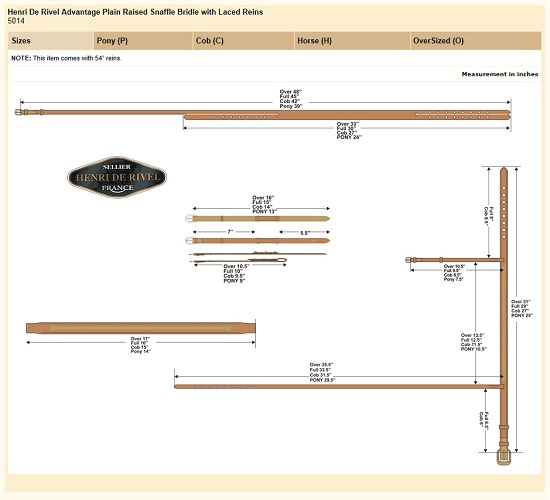Click the throatlatch strap with holes
The image size is (550, 500).
[338, 386]
